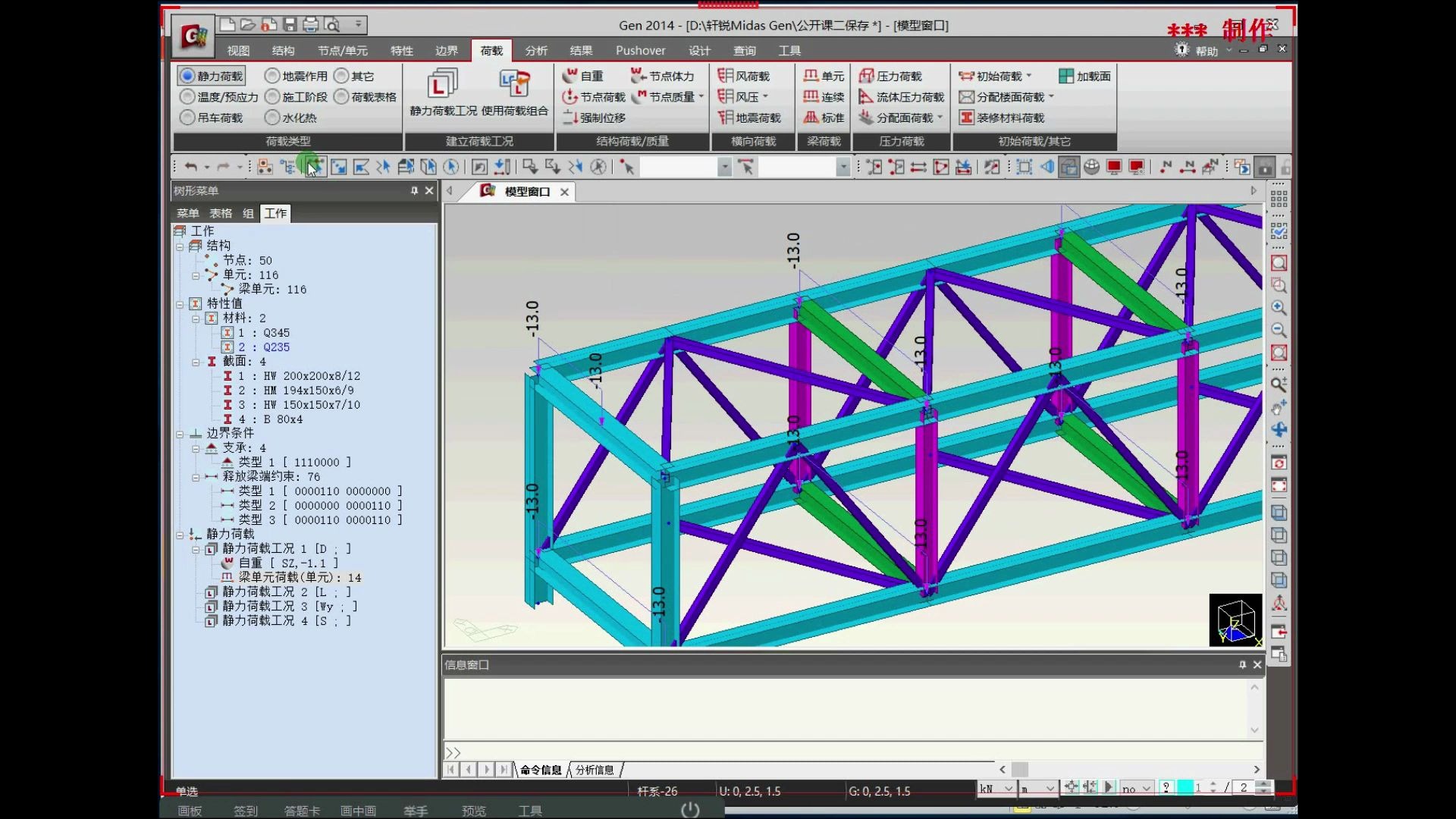Viewport: 1456px width, 819px height.
Task: Click the message window horizontal scrollbar
Action: (x=1020, y=770)
